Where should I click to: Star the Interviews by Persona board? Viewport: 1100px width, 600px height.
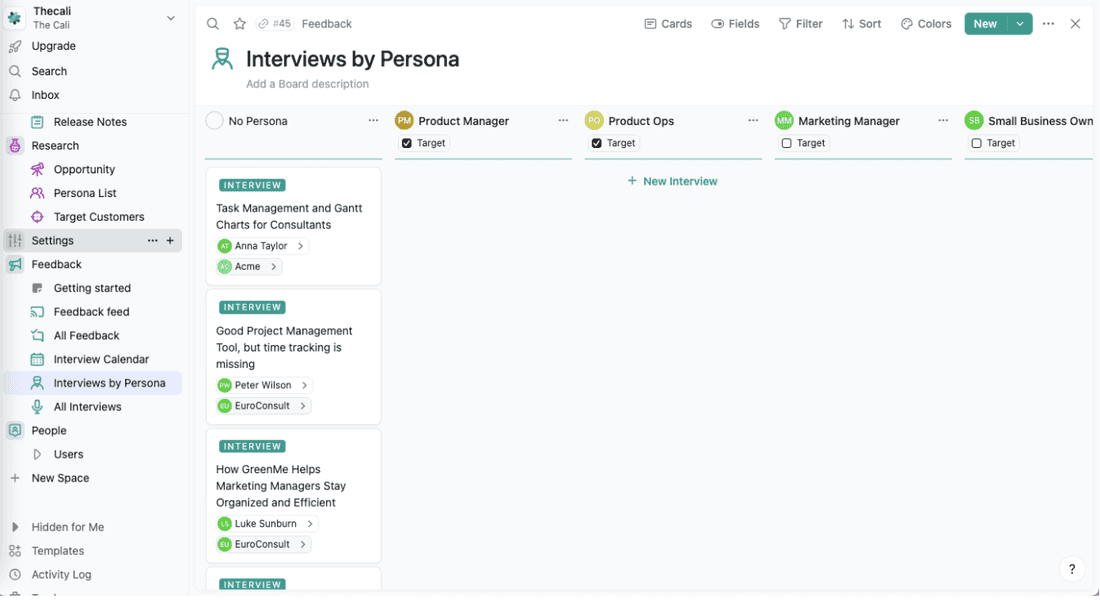(239, 23)
